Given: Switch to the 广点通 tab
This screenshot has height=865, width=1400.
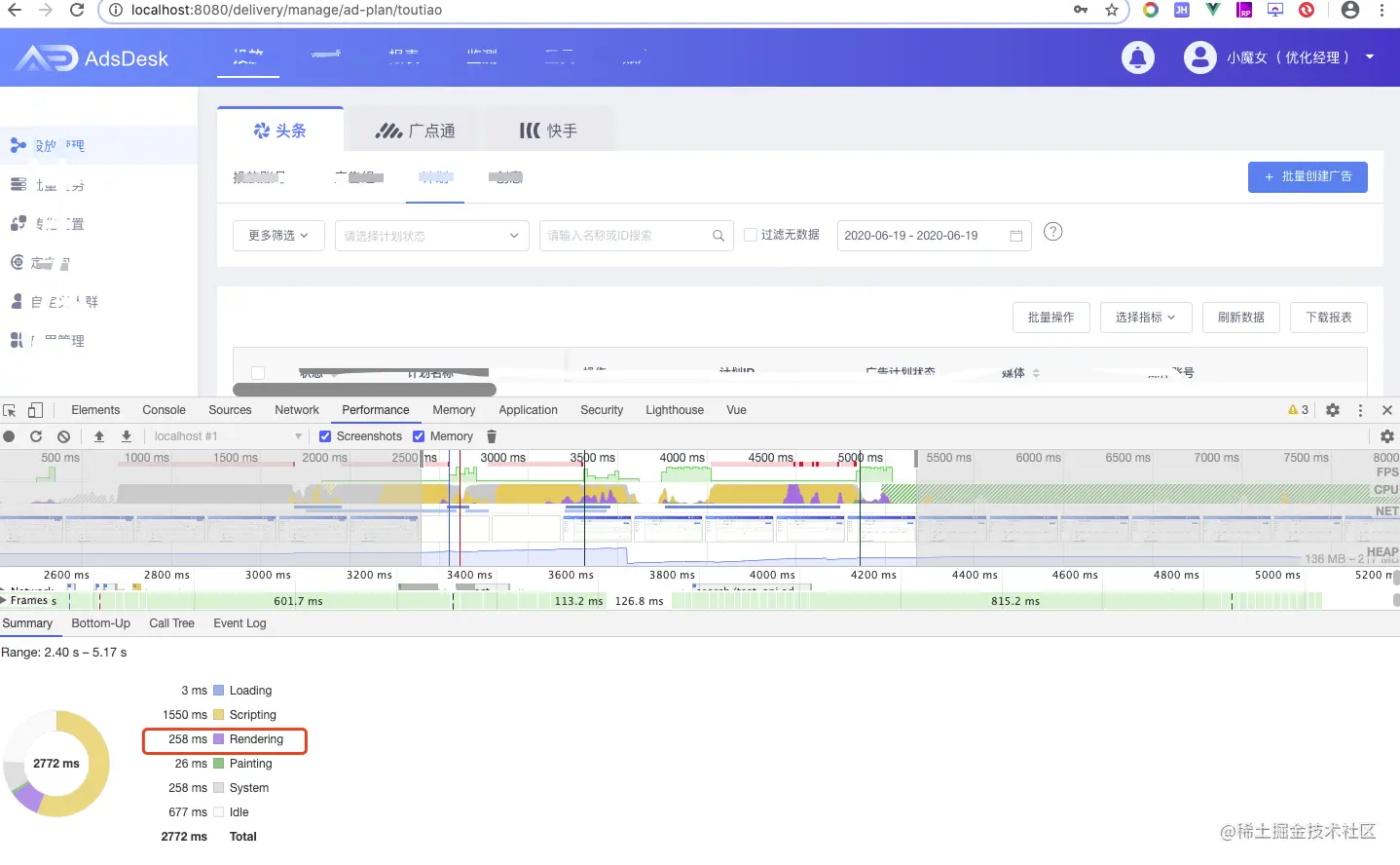Looking at the screenshot, I should click(x=416, y=131).
